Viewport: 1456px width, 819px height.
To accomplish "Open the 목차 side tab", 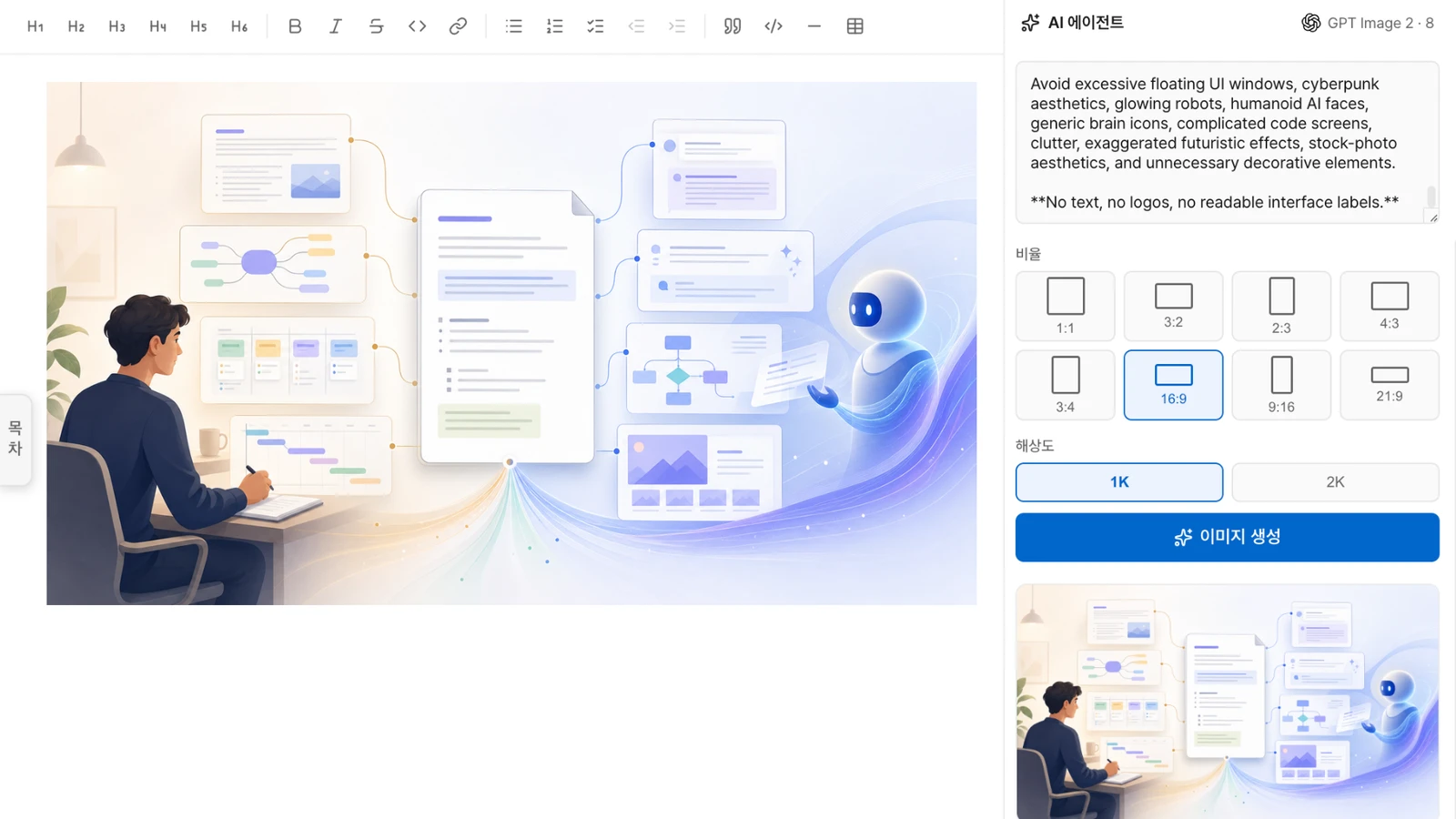I will [15, 439].
